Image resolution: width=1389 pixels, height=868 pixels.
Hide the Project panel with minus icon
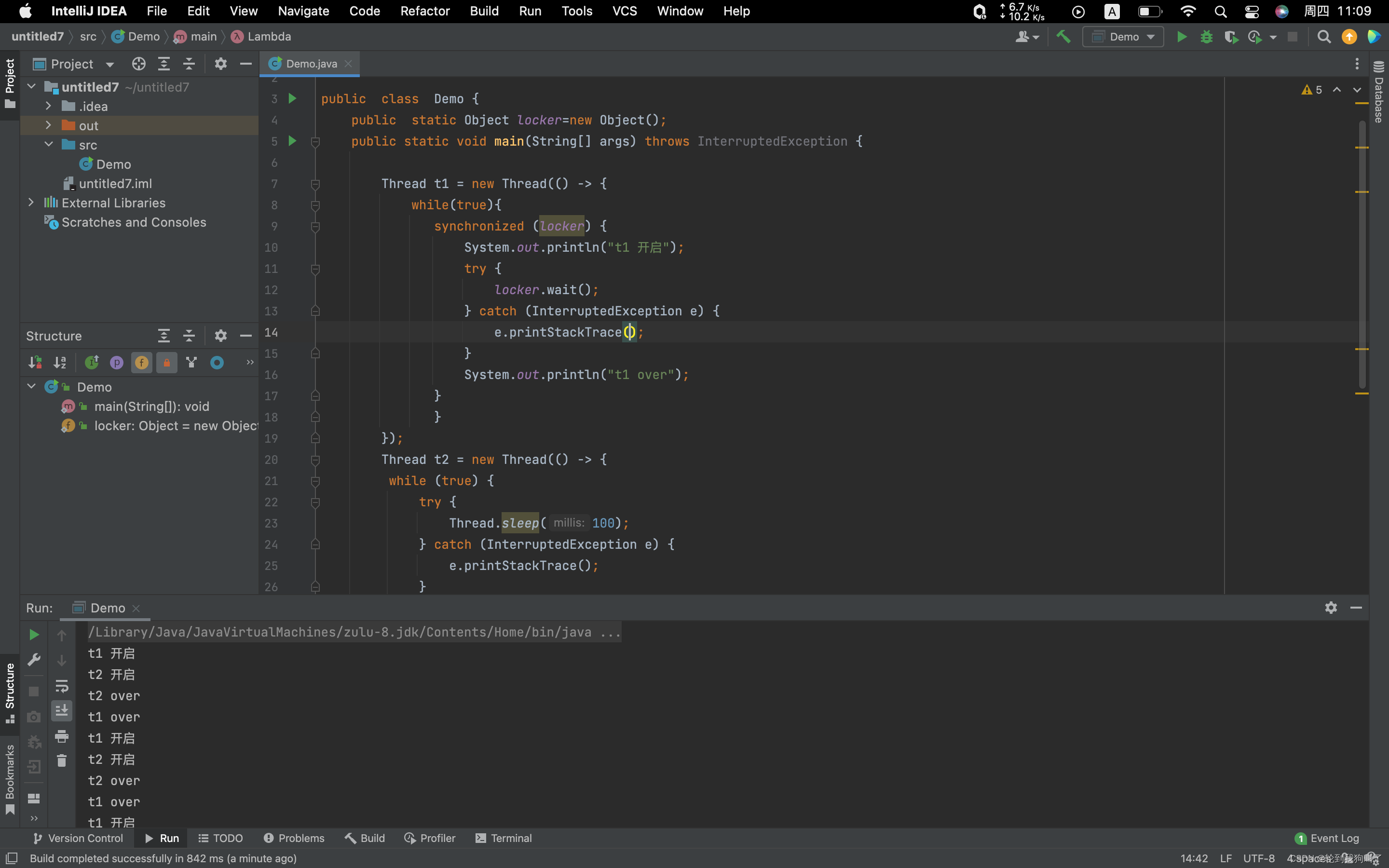click(245, 64)
